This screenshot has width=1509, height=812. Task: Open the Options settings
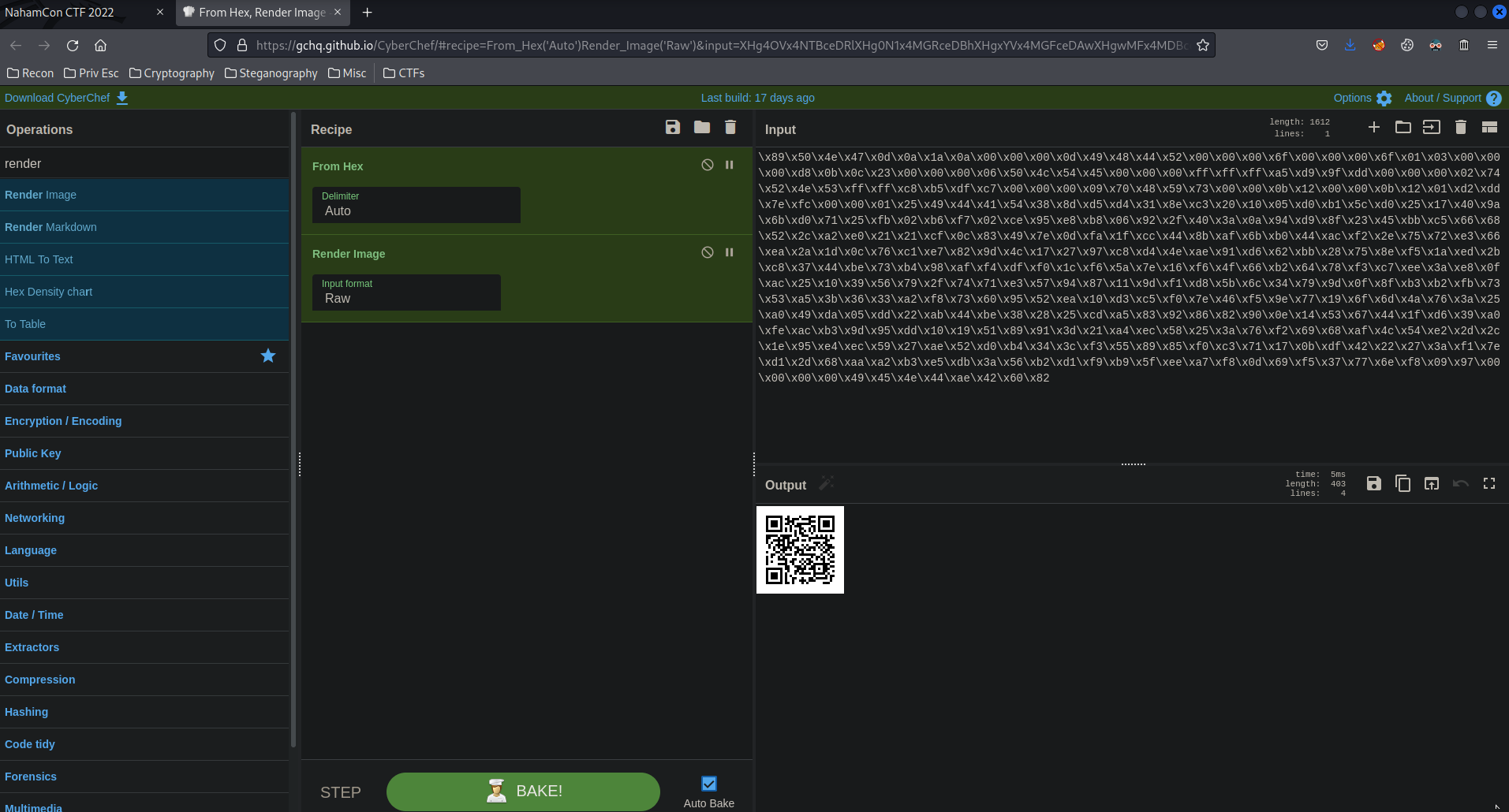(x=1362, y=98)
